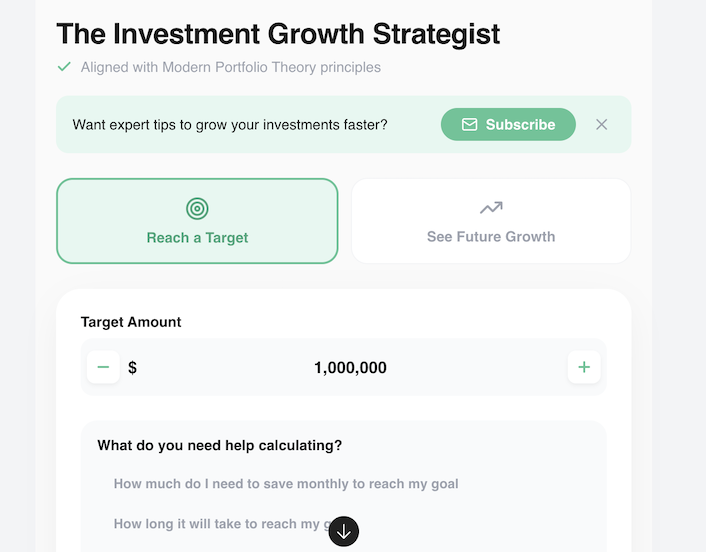Focus the Target Amount value field
The image size is (706, 552).
pyautogui.click(x=350, y=368)
